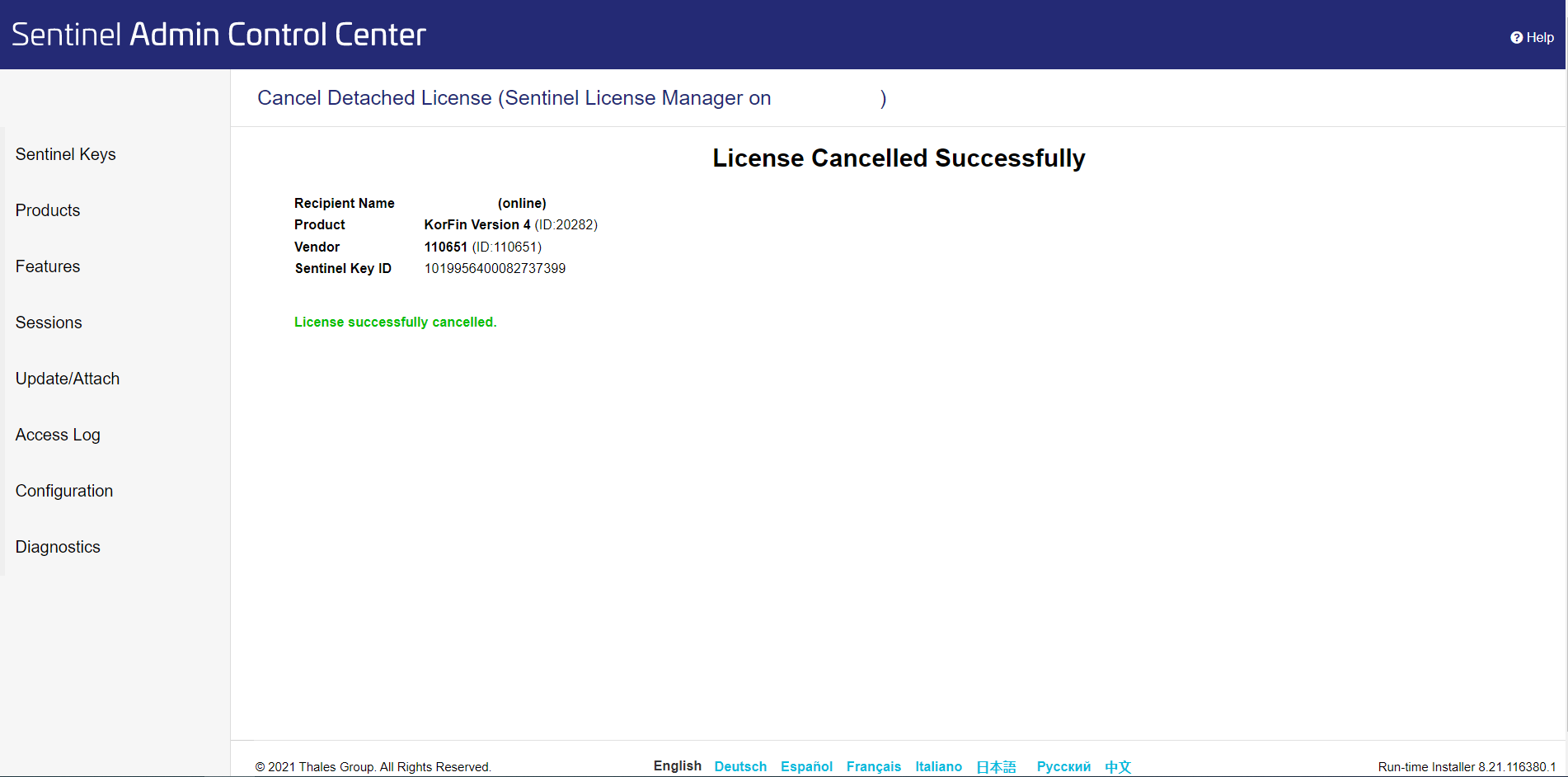Viewport: 1568px width, 777px height.
Task: Select Italiano language link
Action: [938, 766]
